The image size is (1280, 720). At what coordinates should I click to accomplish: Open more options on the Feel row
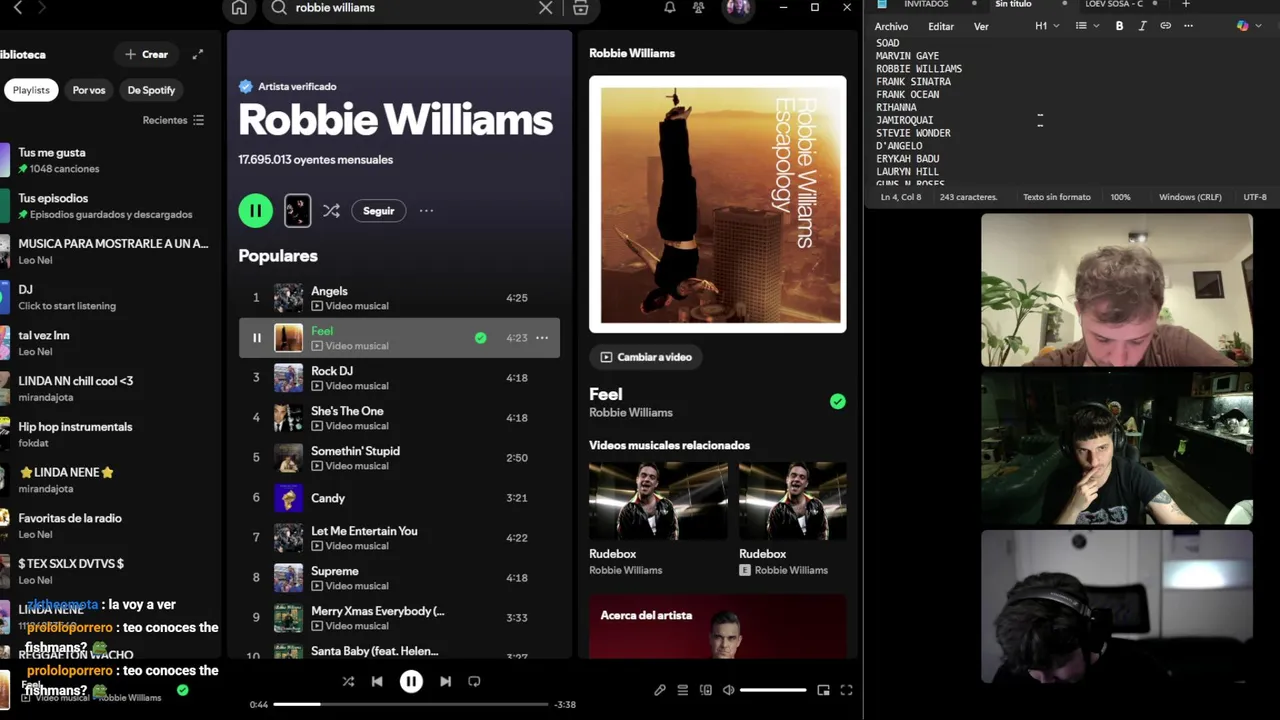[542, 338]
